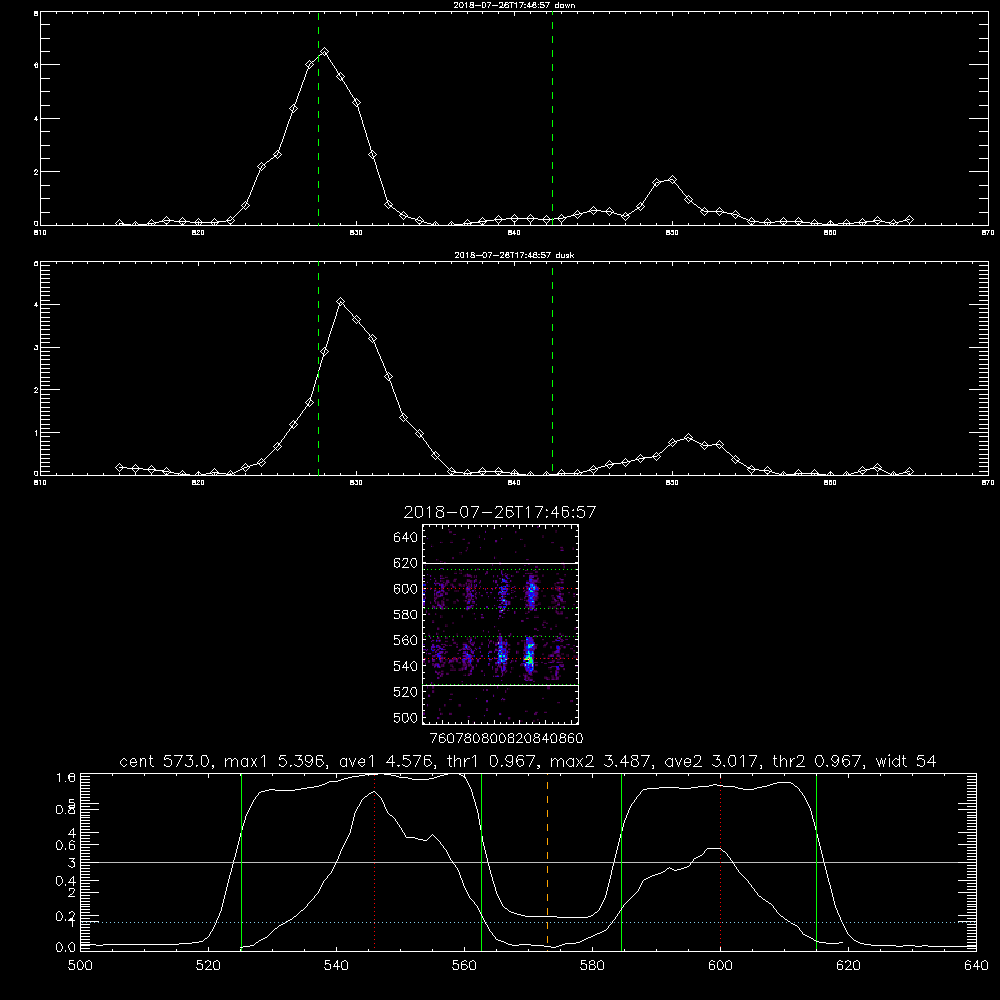The width and height of the screenshot is (1000, 1000).
Task: Click the x-axis label 620 on bottom plot
Action: [x=848, y=966]
